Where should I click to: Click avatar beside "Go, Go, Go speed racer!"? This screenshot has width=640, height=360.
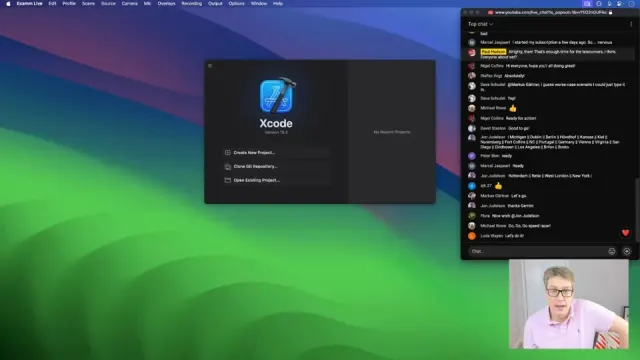pos(472,226)
